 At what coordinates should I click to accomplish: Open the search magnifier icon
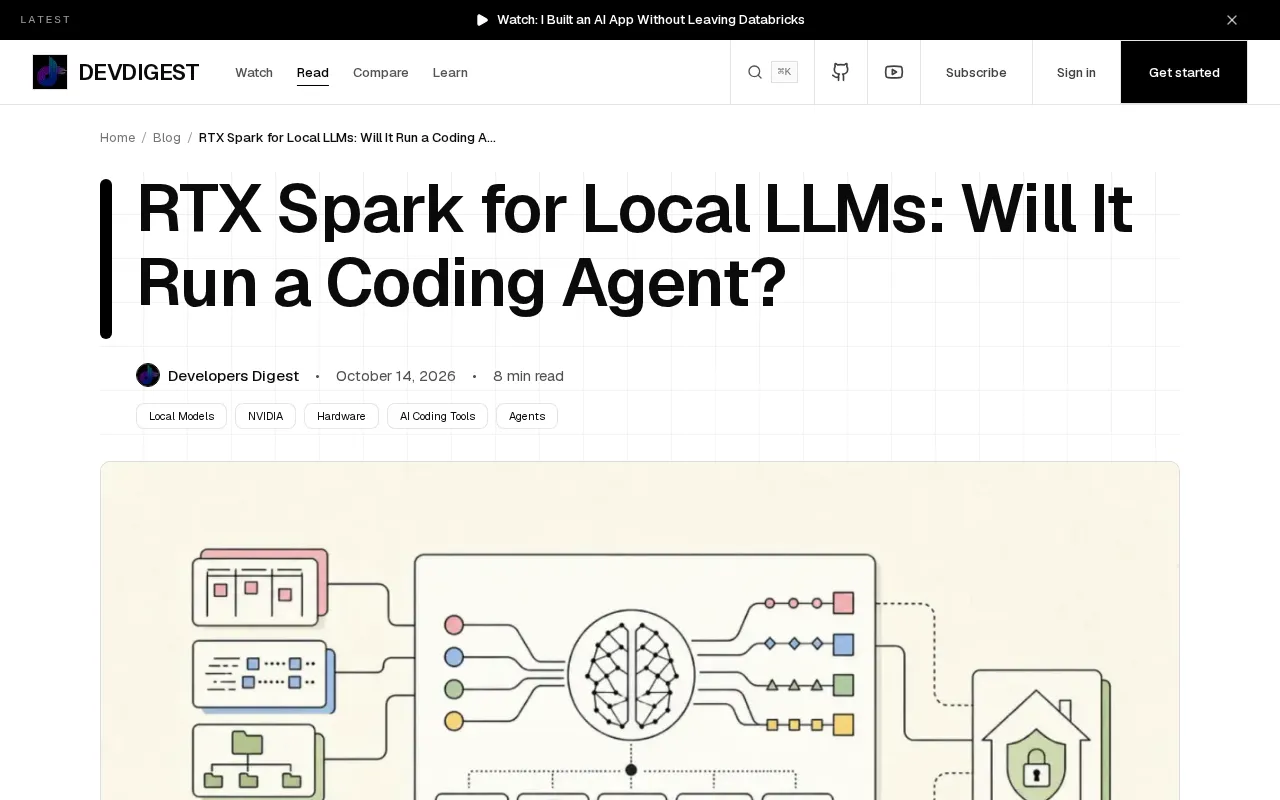pos(755,72)
